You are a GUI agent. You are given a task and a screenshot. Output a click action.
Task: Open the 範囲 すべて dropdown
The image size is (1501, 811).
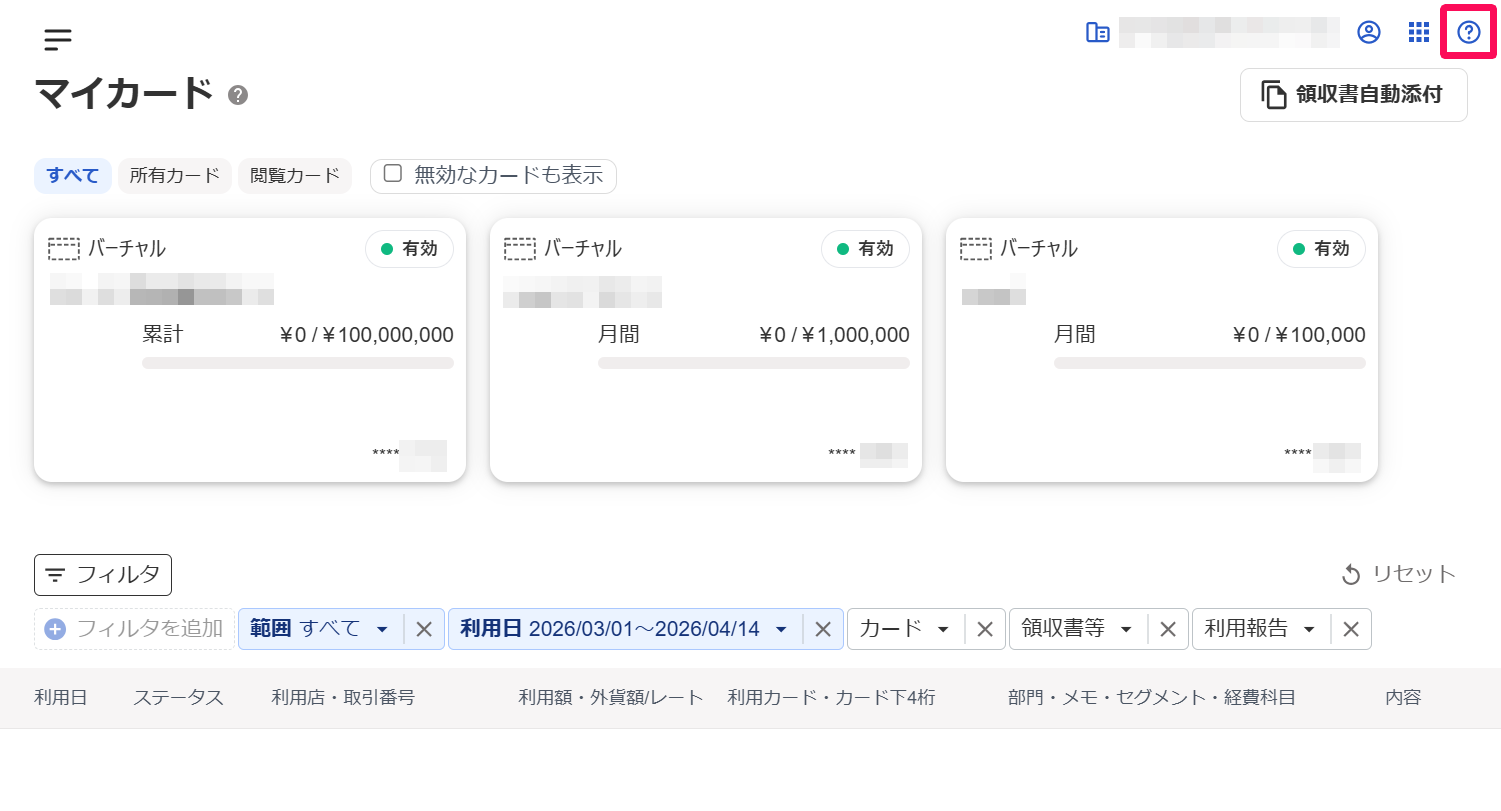320,629
